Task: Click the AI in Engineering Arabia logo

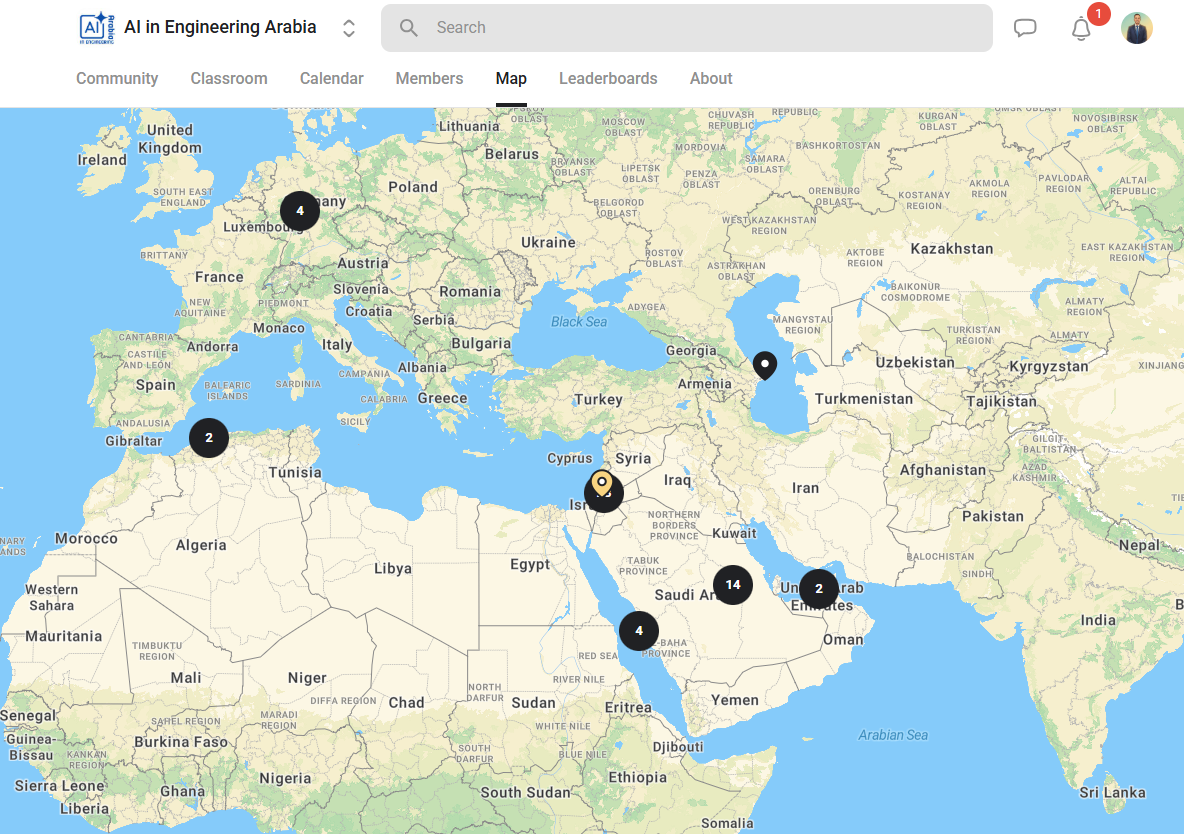Action: point(97,28)
